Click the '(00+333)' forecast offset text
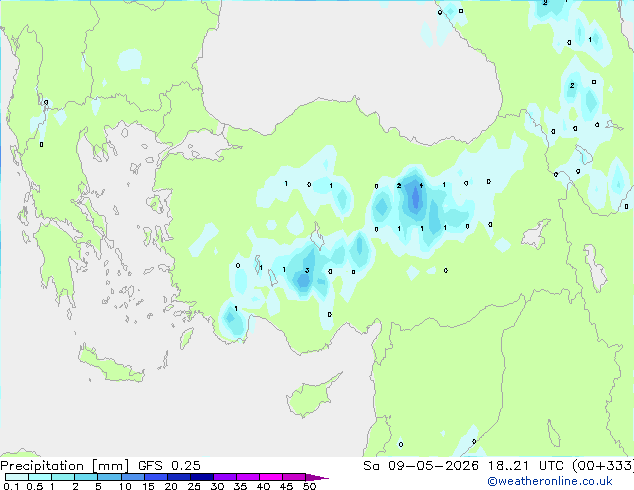The width and height of the screenshot is (634, 490). coord(602,466)
